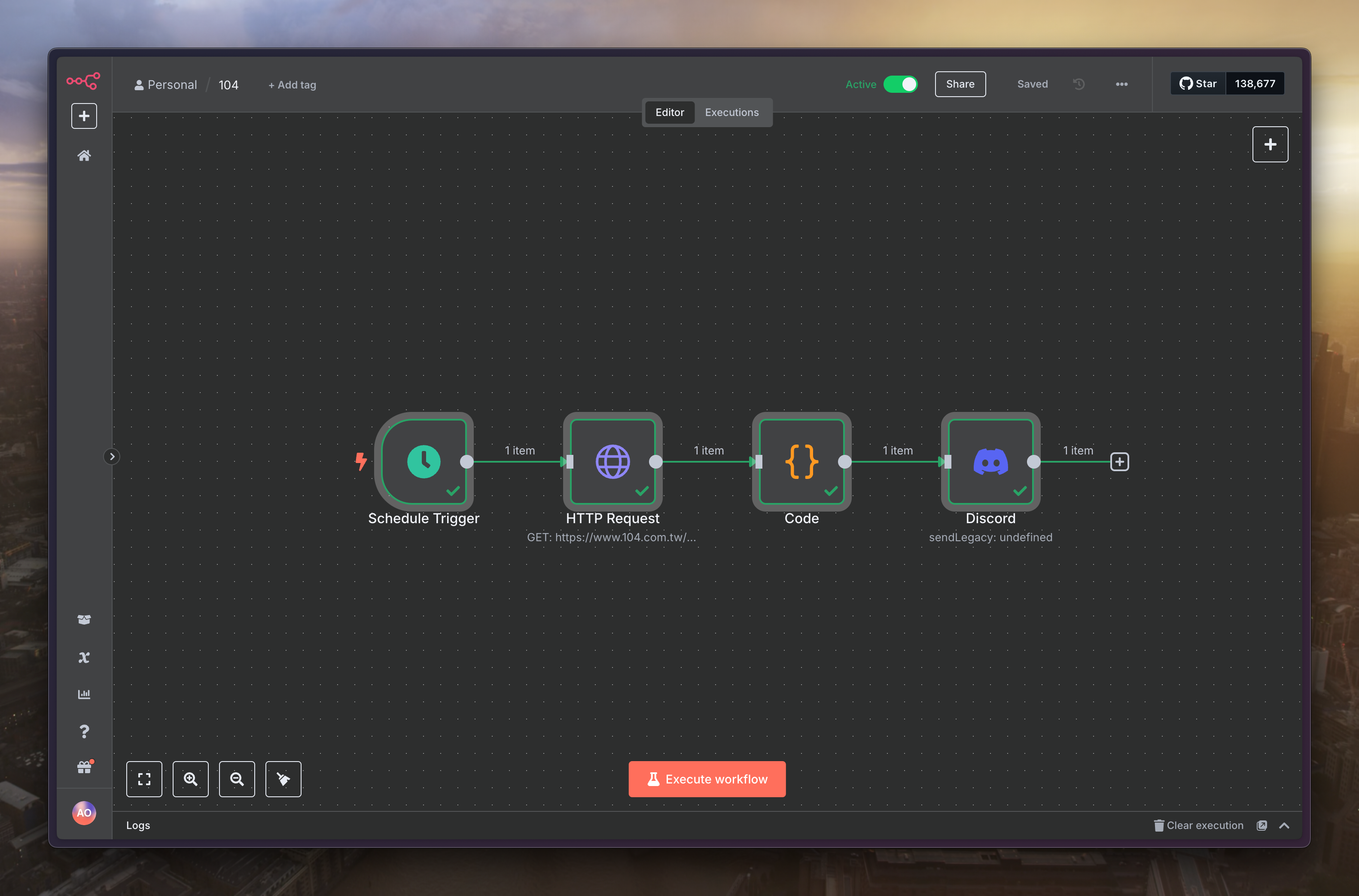The width and height of the screenshot is (1359, 896).
Task: Open the Variables x icon
Action: pos(84,657)
